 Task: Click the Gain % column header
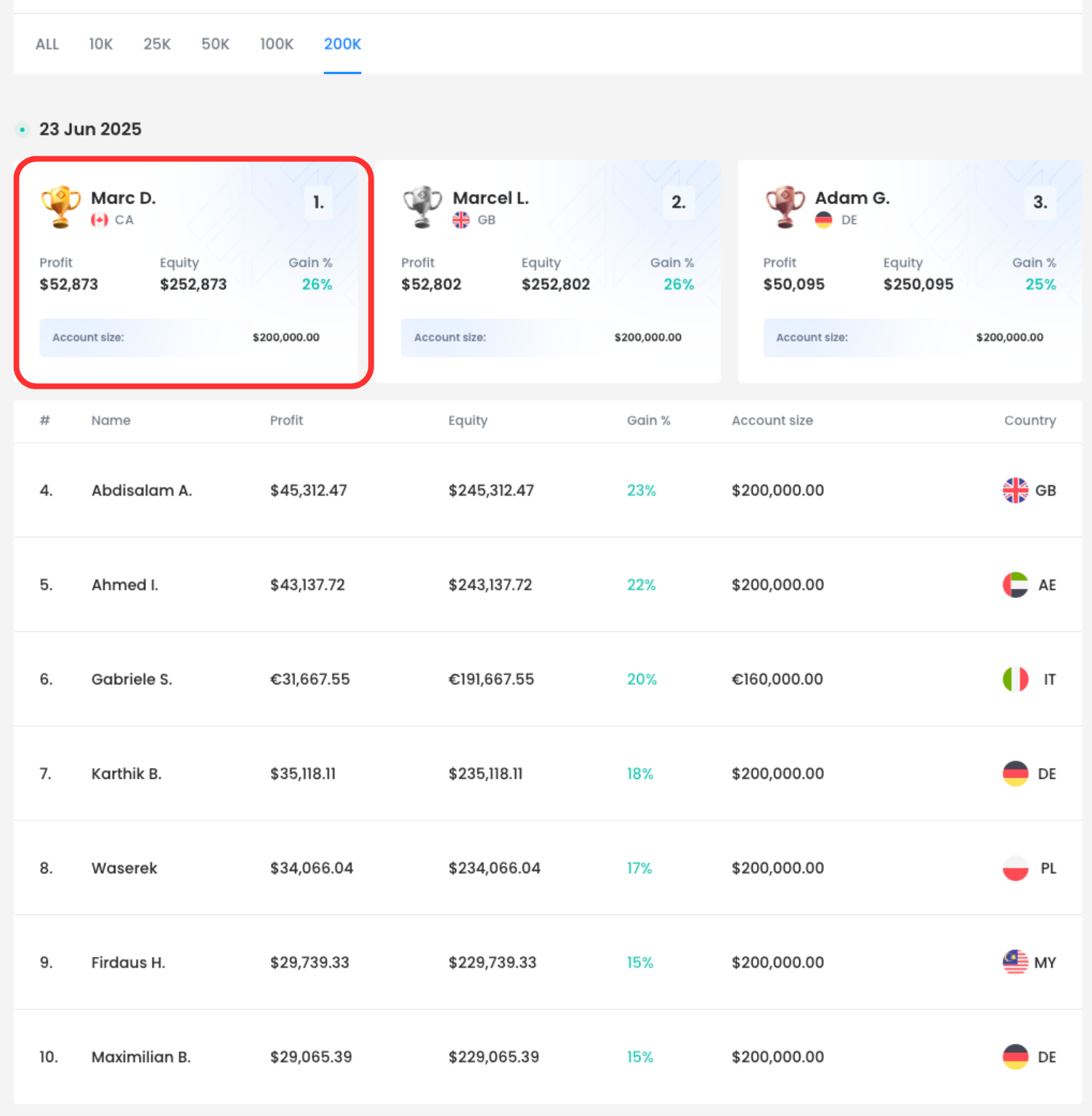[648, 421]
